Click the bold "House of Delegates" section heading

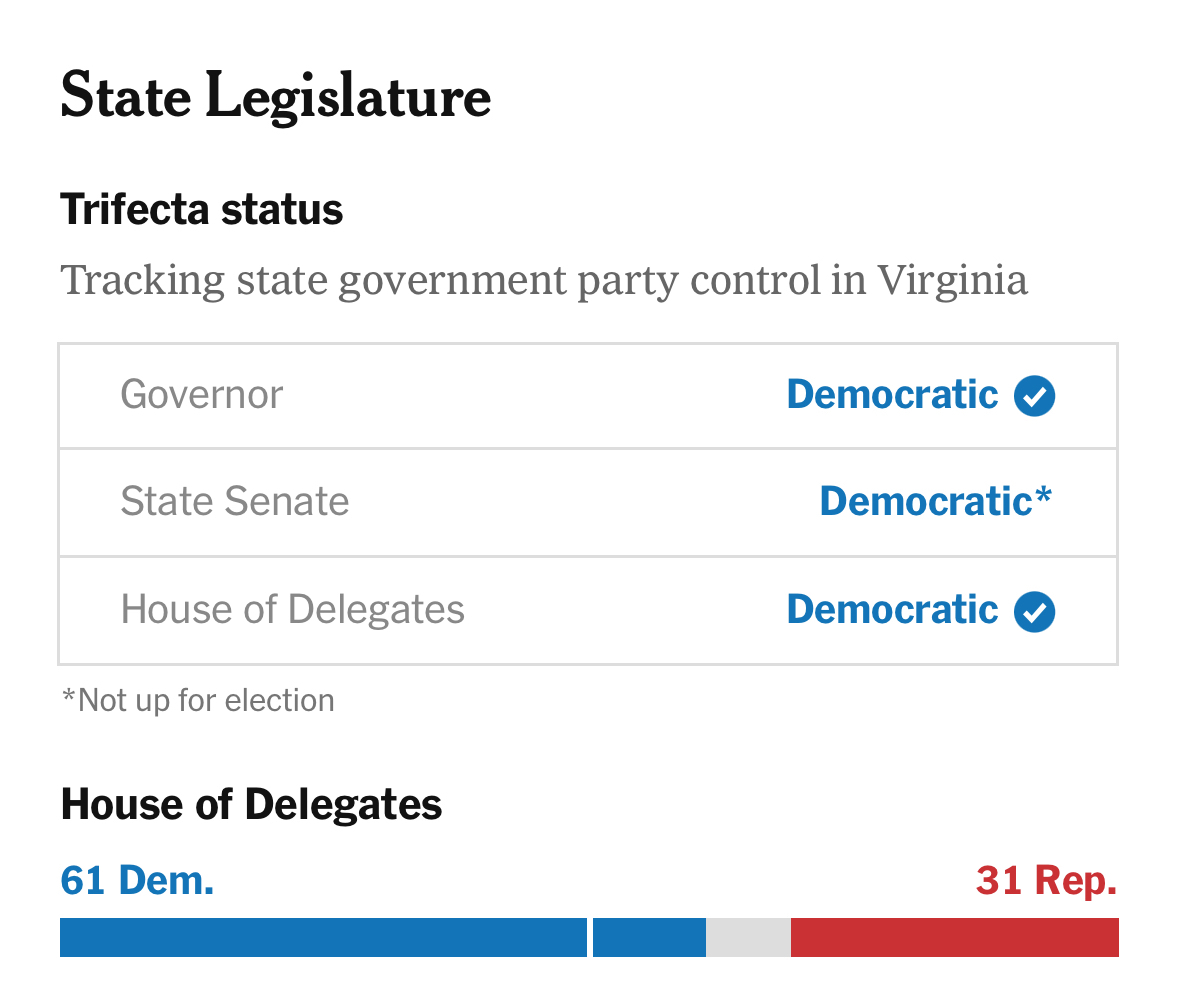(x=251, y=805)
